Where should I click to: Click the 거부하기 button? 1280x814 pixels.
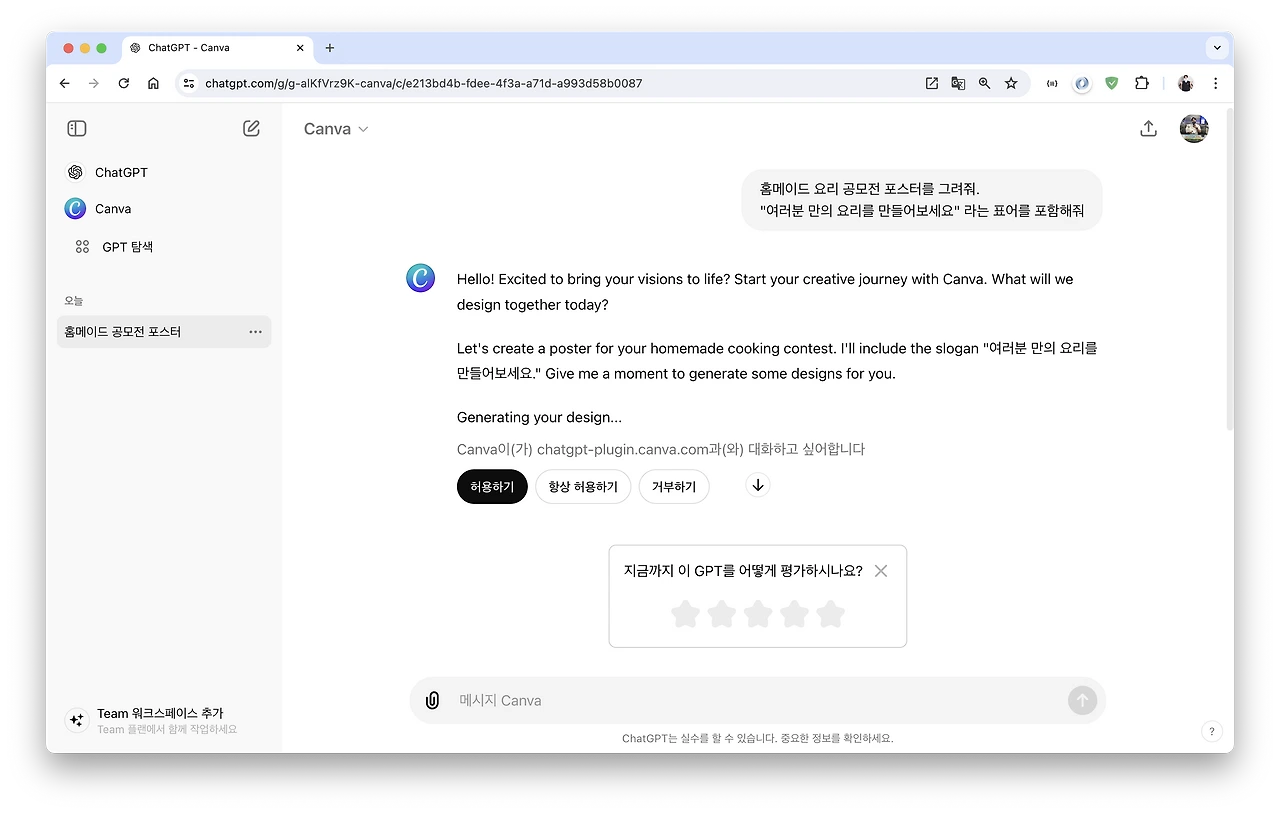coord(674,487)
